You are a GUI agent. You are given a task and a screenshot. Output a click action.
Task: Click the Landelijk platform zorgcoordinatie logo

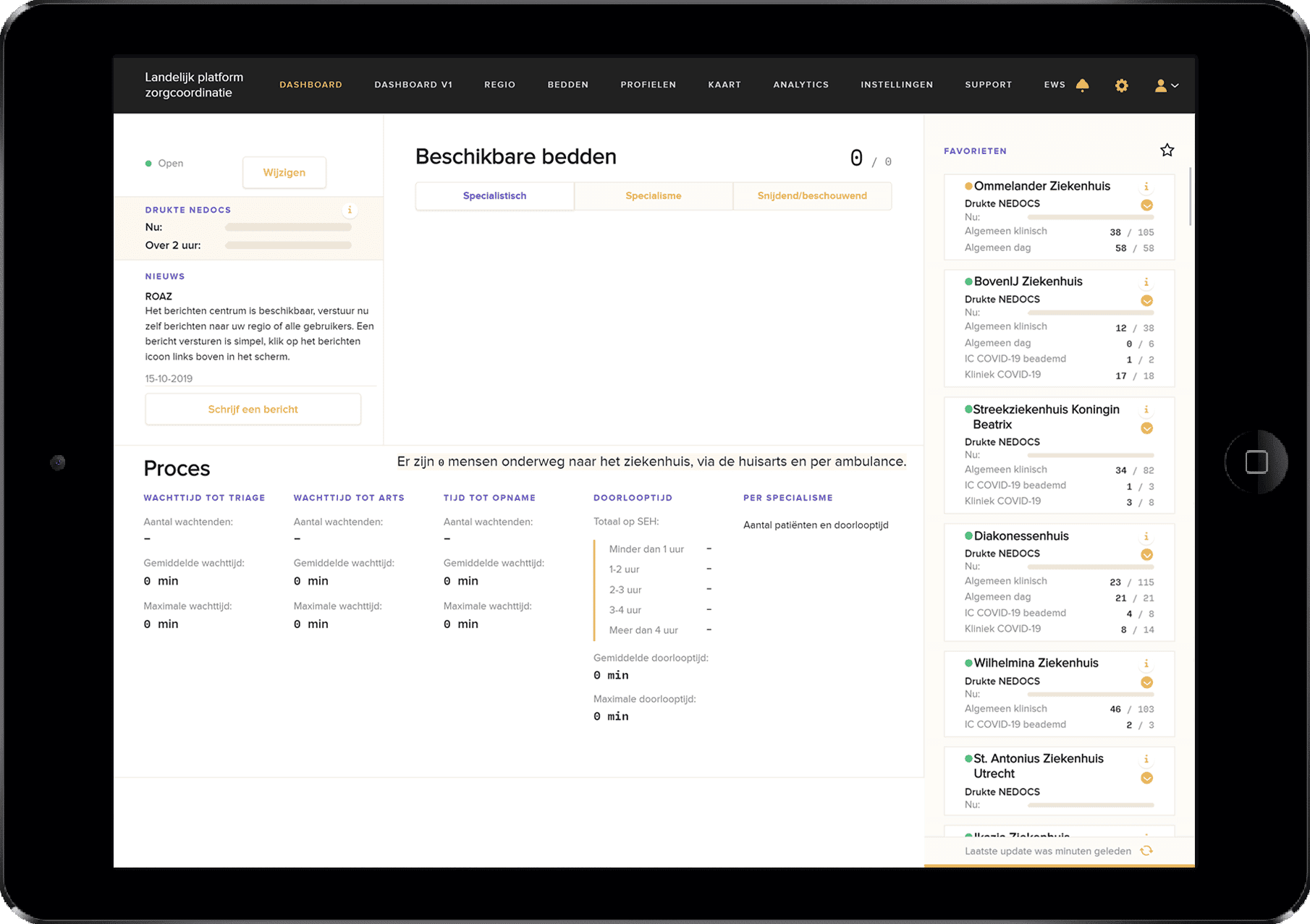point(194,85)
